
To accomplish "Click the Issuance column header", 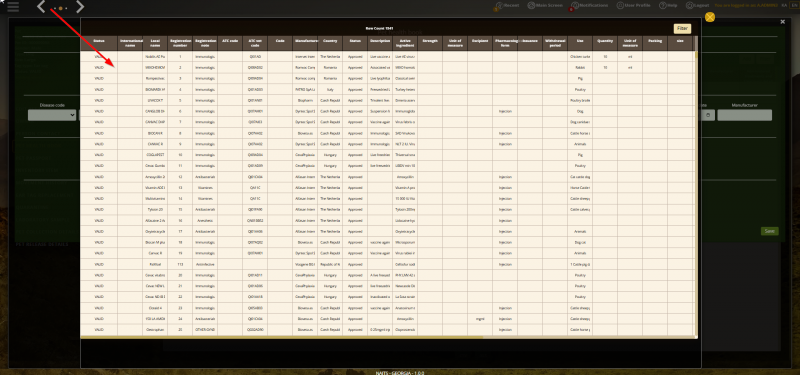I will [x=530, y=43].
